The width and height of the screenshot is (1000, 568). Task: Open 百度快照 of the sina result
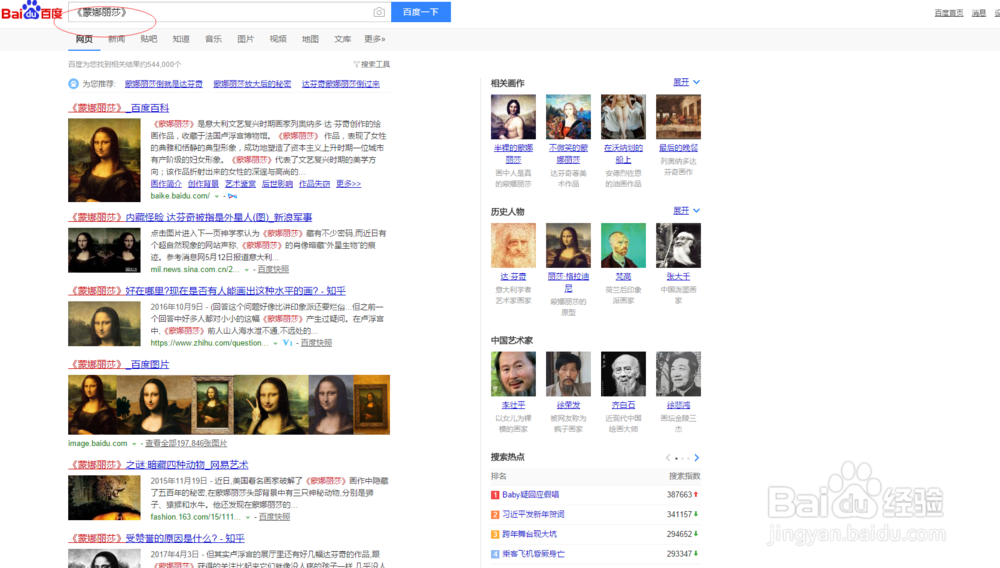coord(273,270)
